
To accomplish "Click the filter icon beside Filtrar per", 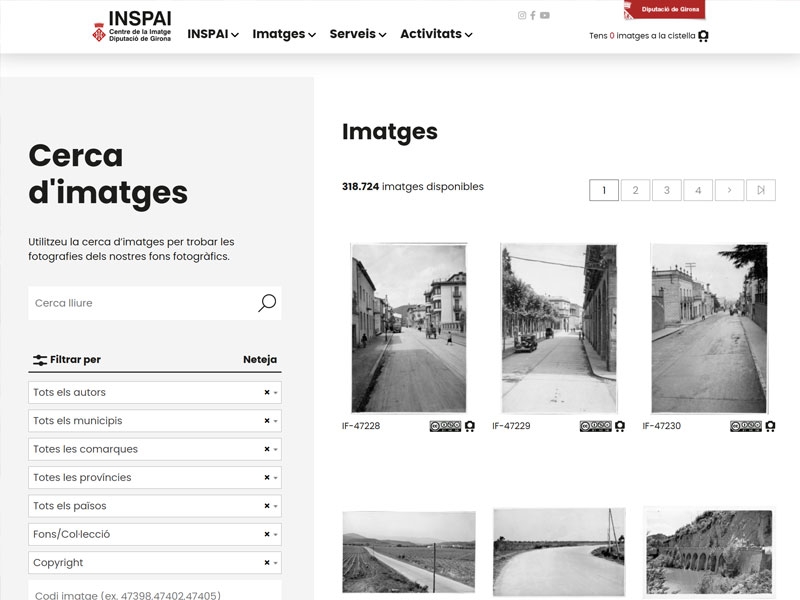I will [40, 358].
